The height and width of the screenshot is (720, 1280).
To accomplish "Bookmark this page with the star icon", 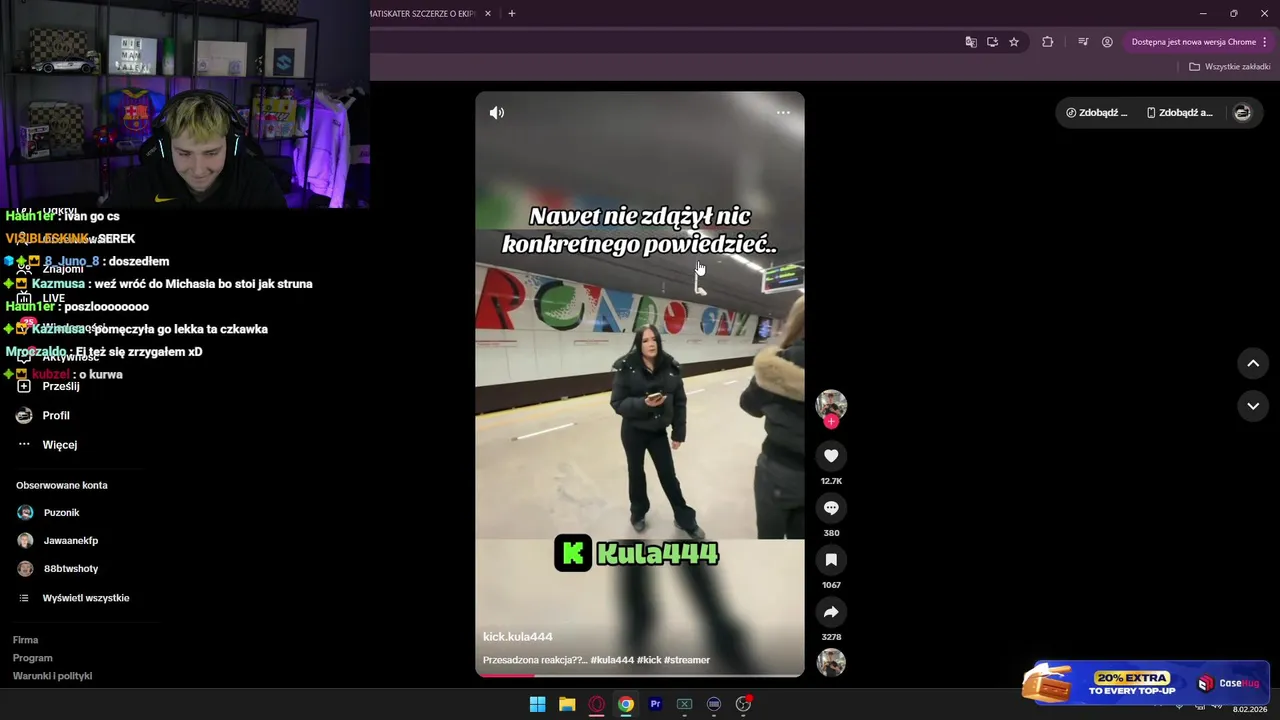I will 1014,42.
